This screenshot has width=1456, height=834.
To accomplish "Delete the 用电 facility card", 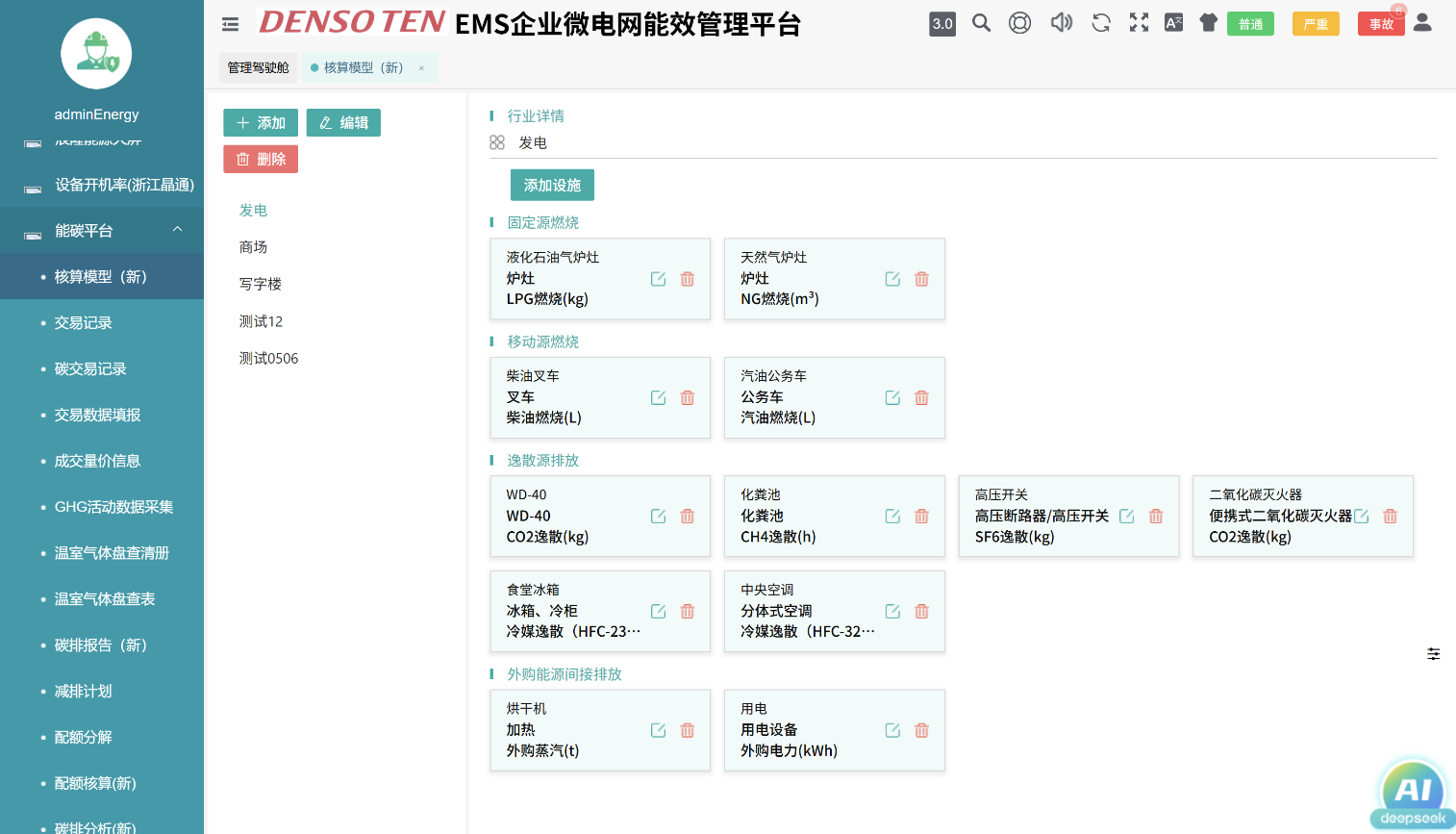I will point(921,731).
